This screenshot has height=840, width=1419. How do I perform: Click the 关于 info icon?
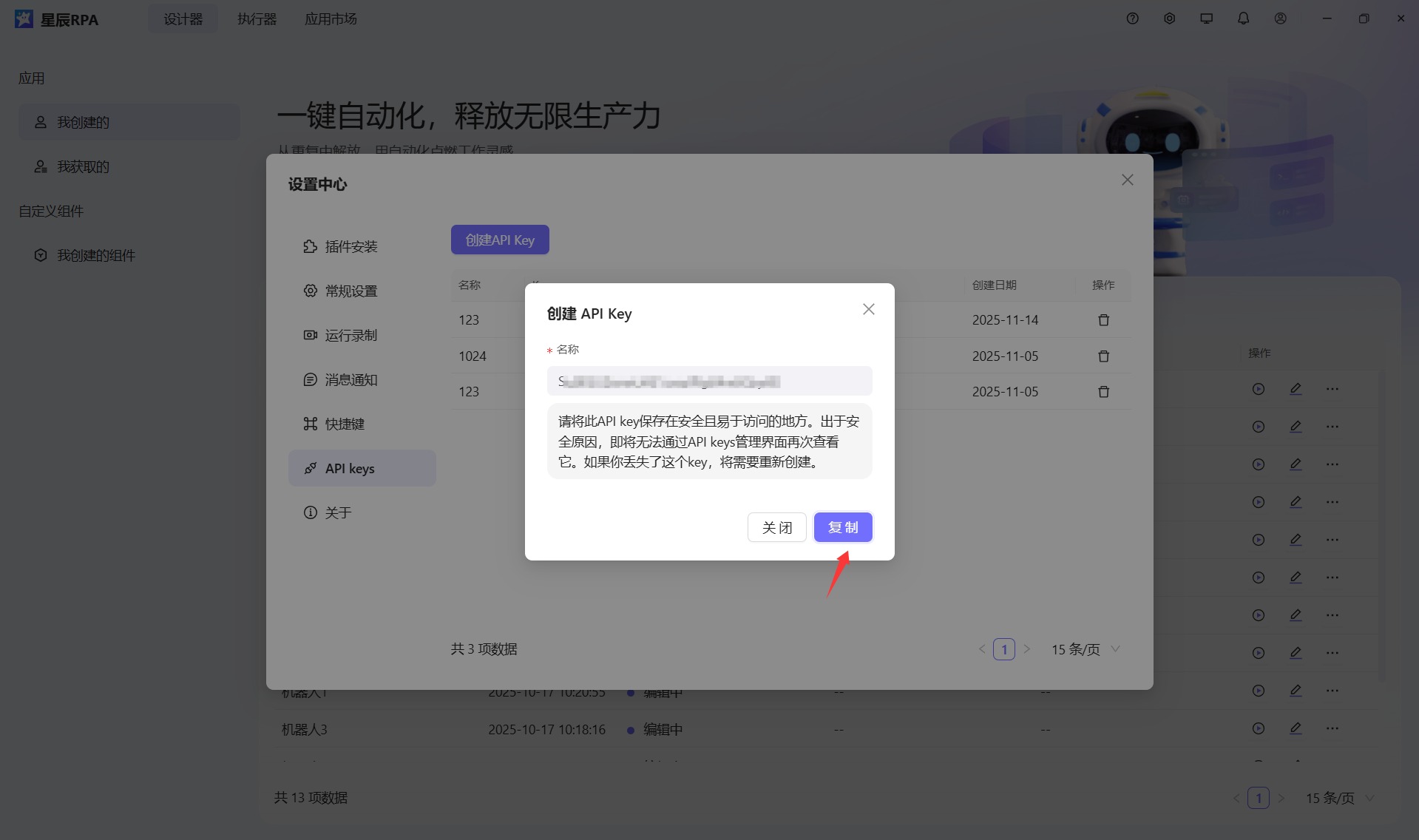[x=309, y=512]
